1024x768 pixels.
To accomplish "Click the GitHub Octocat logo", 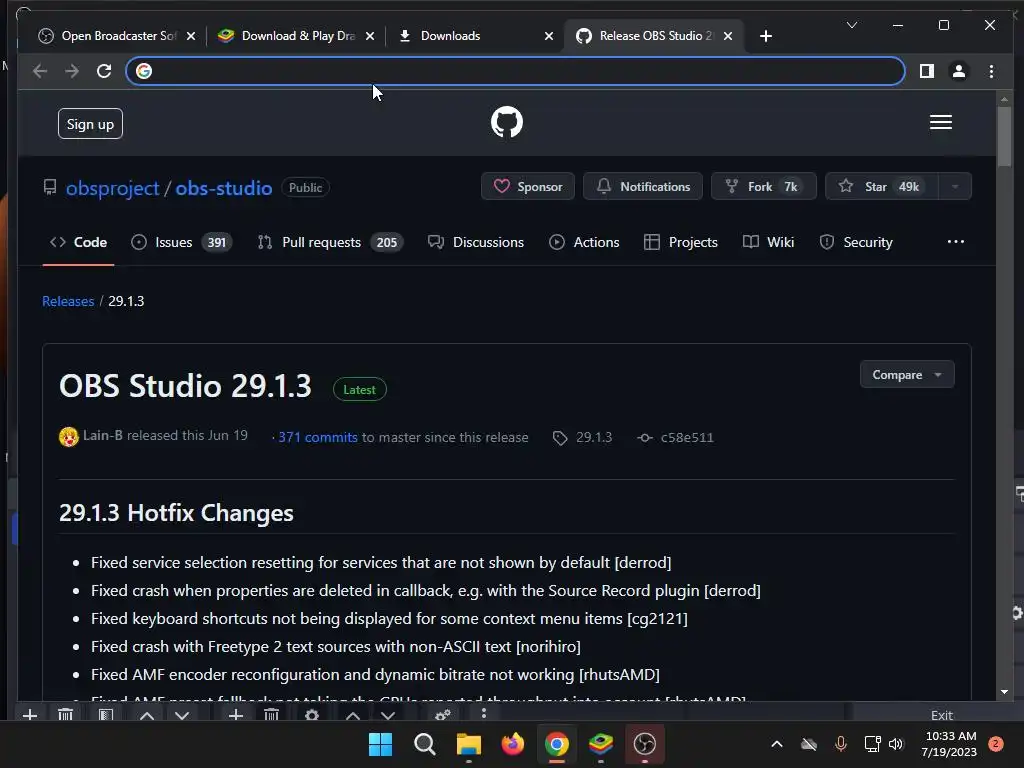I will coord(507,122).
